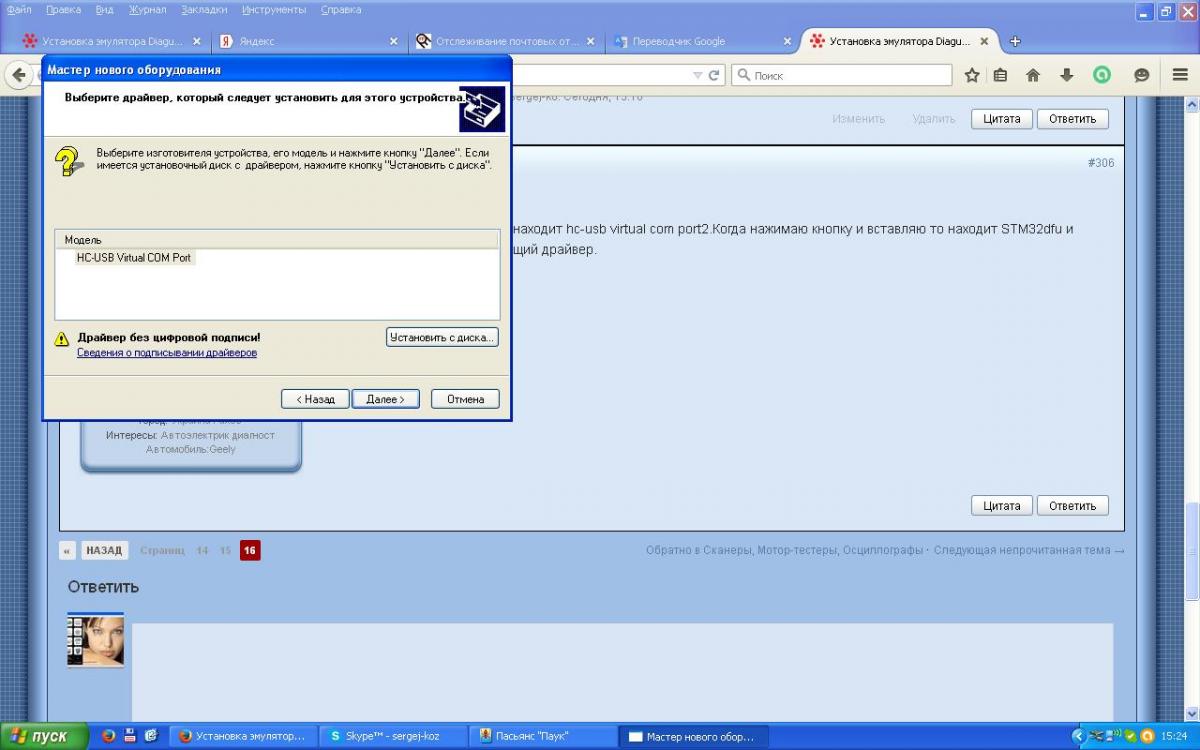Click Цитата button on the upper post
Viewport: 1200px width, 750px height.
click(x=1001, y=118)
